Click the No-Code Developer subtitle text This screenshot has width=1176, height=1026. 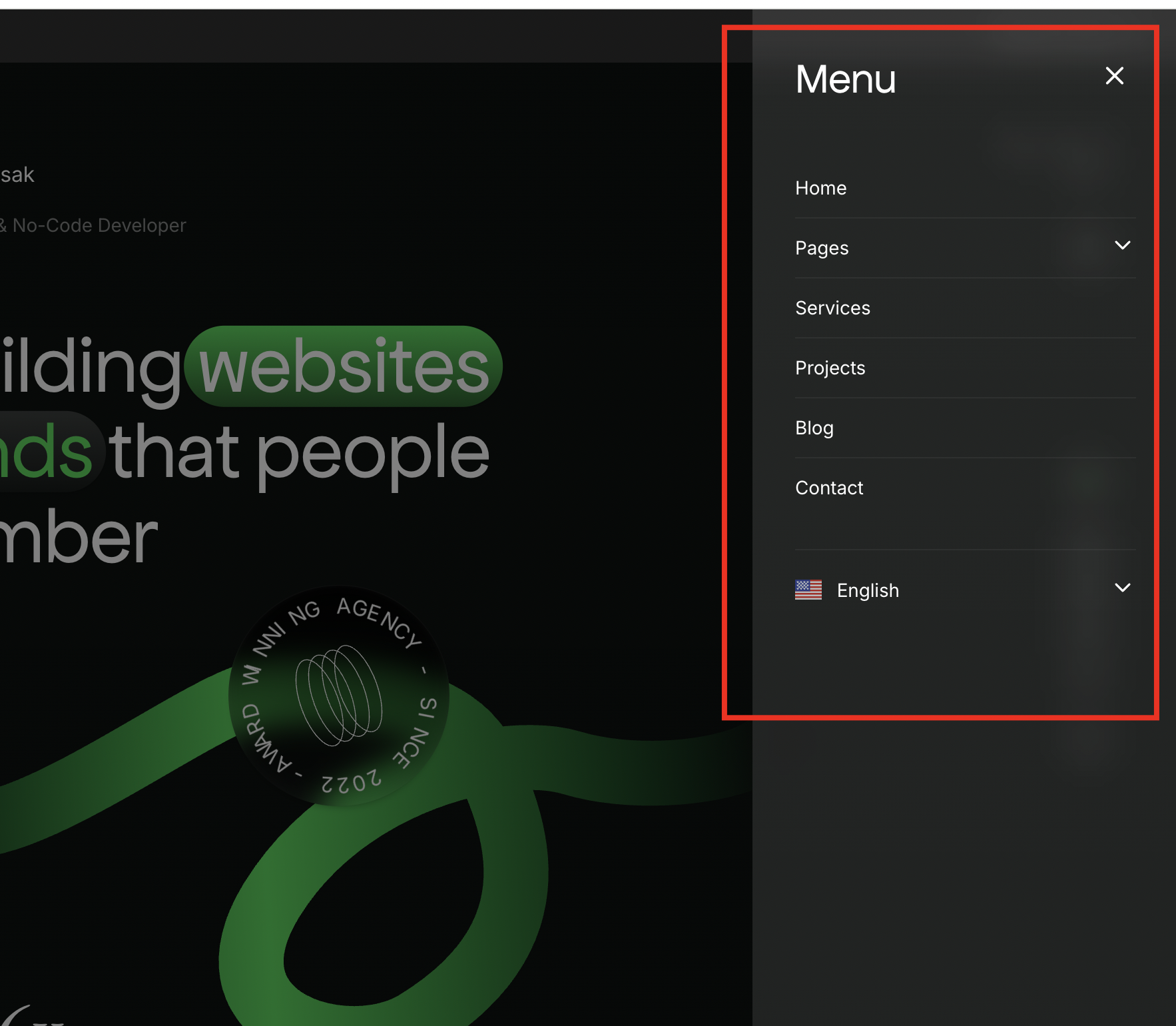pos(93,225)
